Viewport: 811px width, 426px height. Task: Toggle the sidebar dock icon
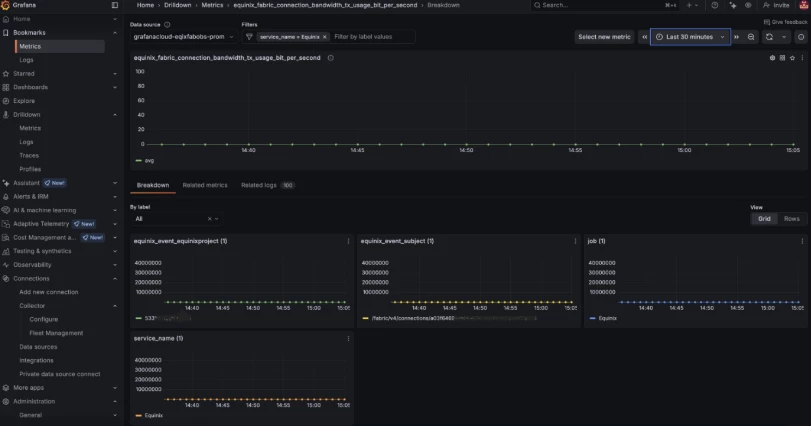pyautogui.click(x=115, y=5)
